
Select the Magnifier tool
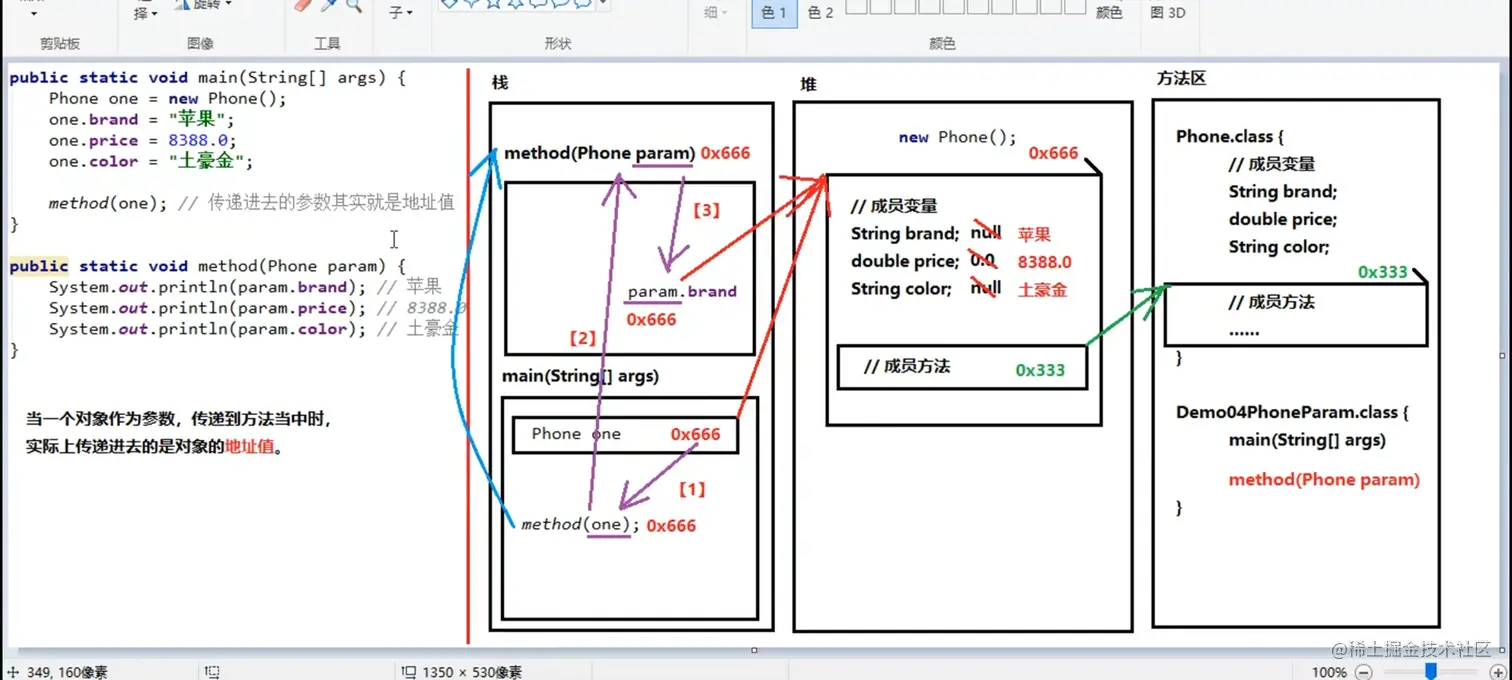[352, 8]
